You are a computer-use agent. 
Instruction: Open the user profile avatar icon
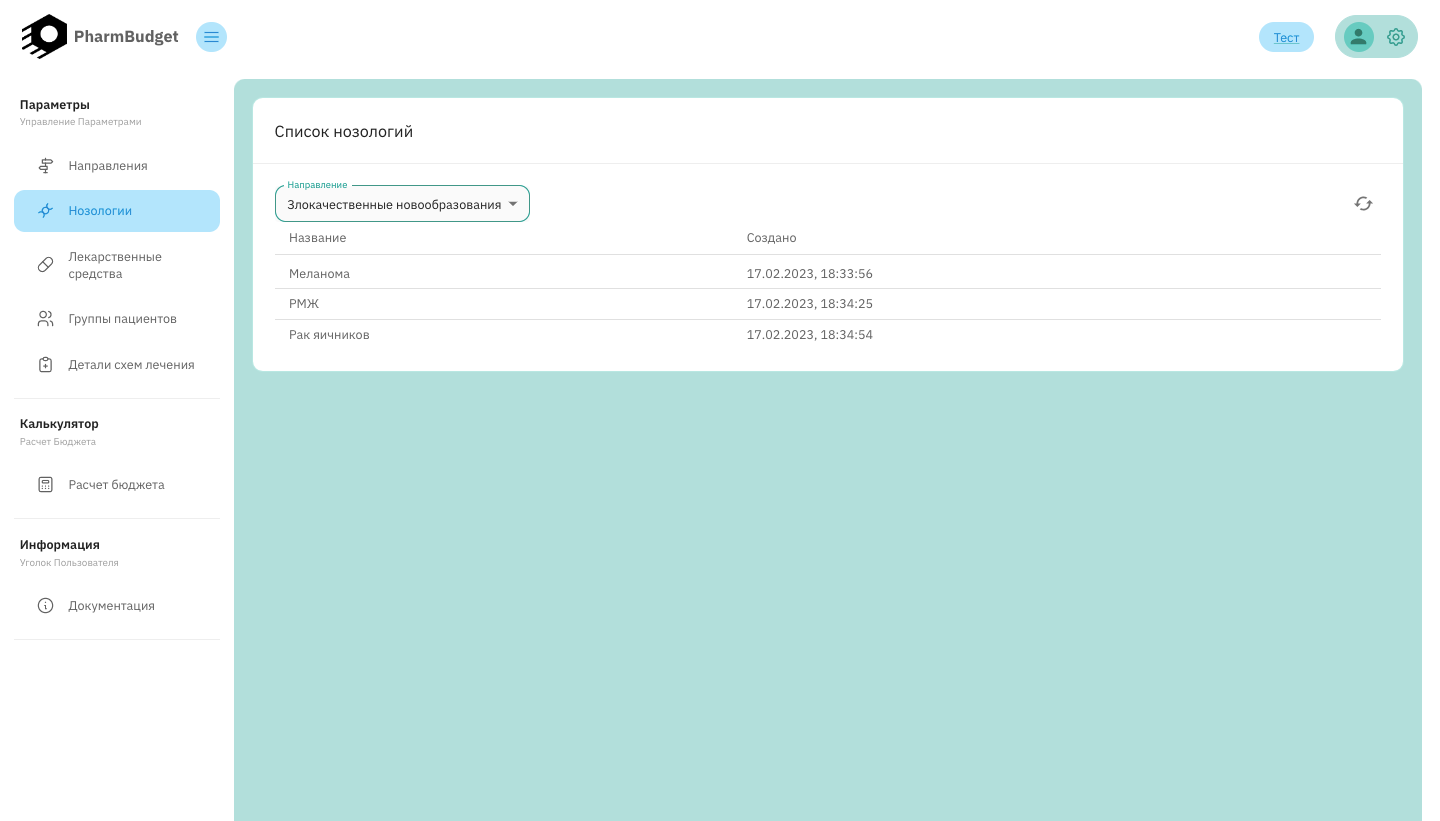(x=1358, y=37)
